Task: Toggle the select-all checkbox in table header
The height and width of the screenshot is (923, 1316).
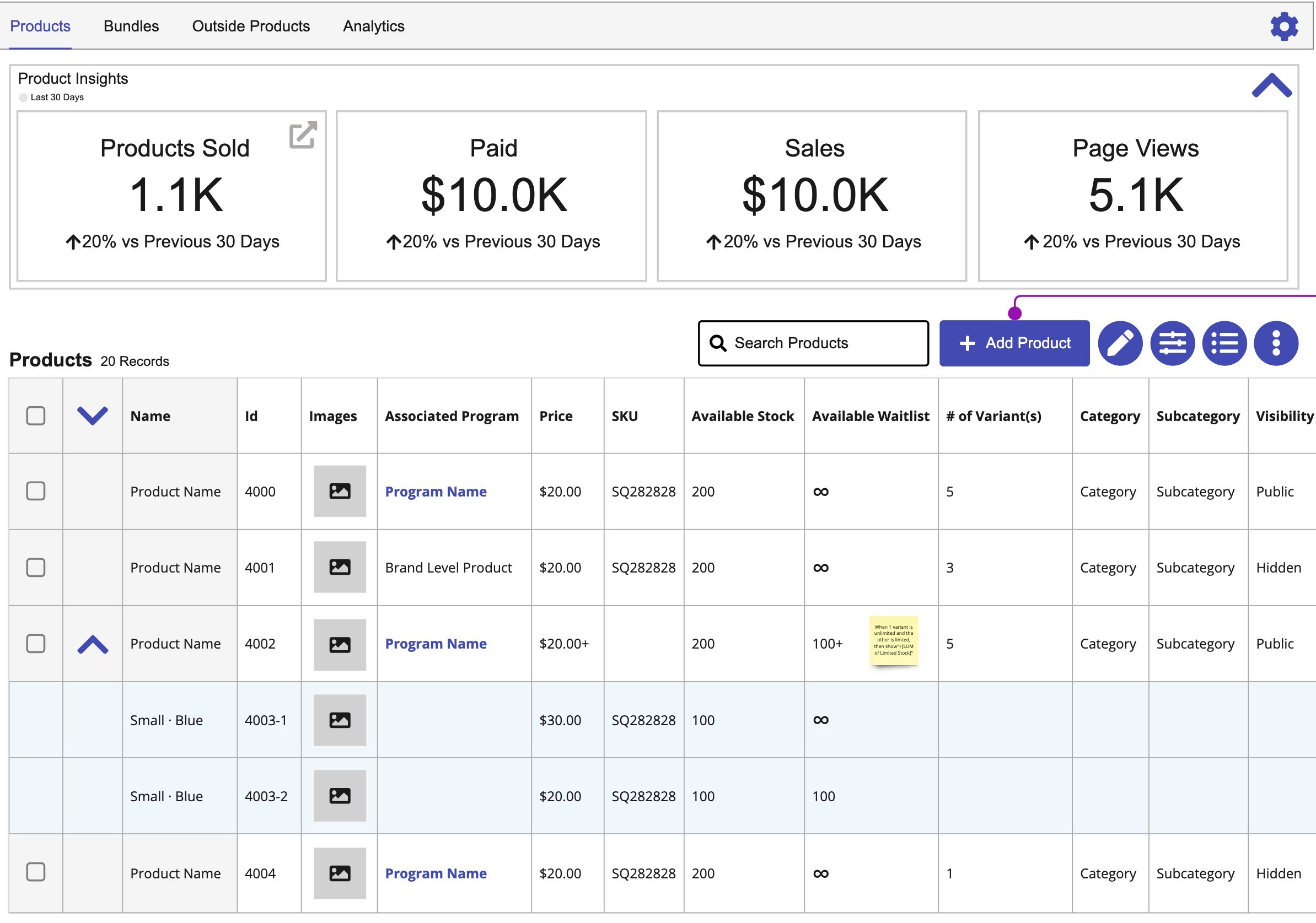Action: pyautogui.click(x=35, y=415)
